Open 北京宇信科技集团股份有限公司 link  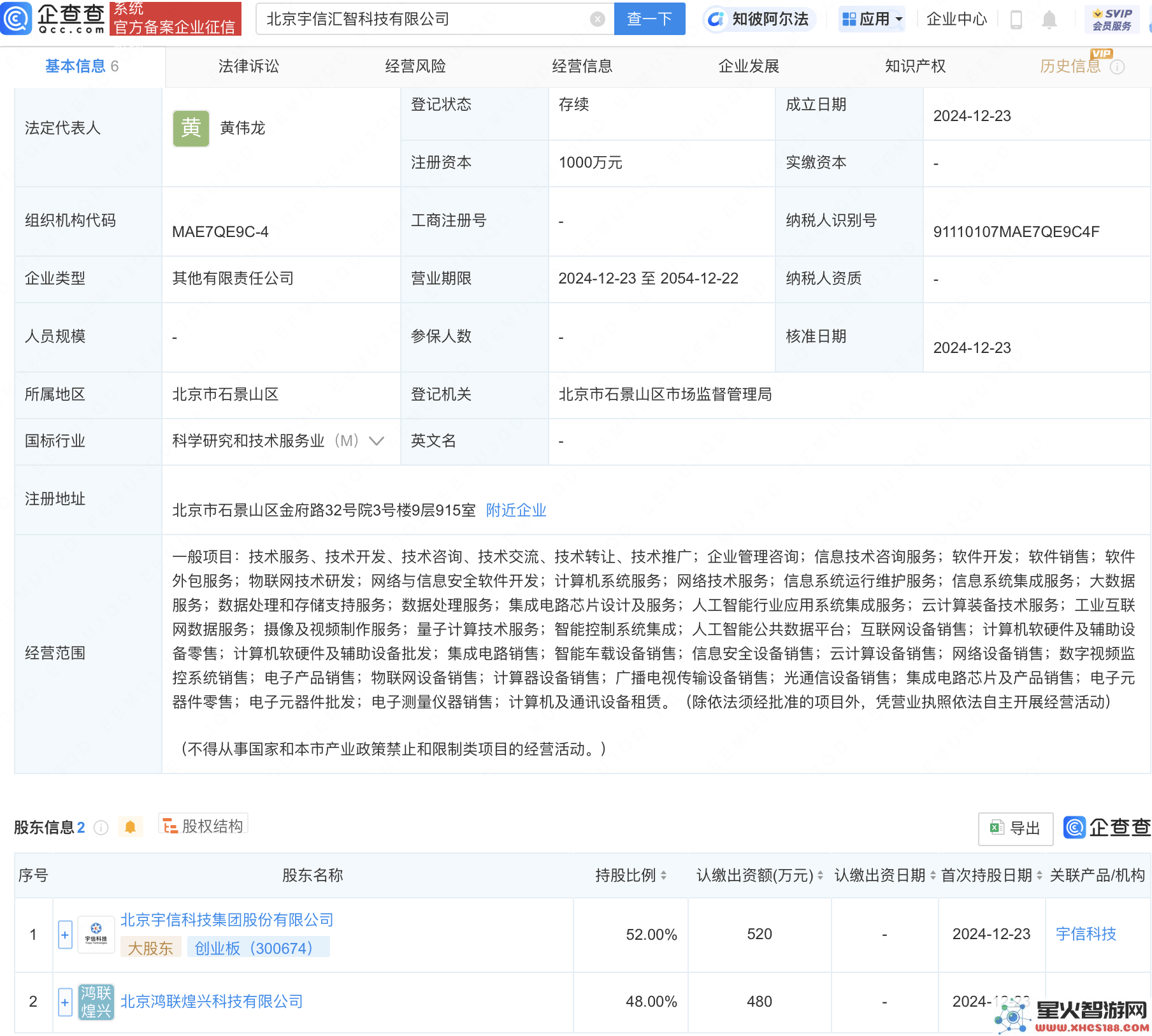[x=227, y=920]
